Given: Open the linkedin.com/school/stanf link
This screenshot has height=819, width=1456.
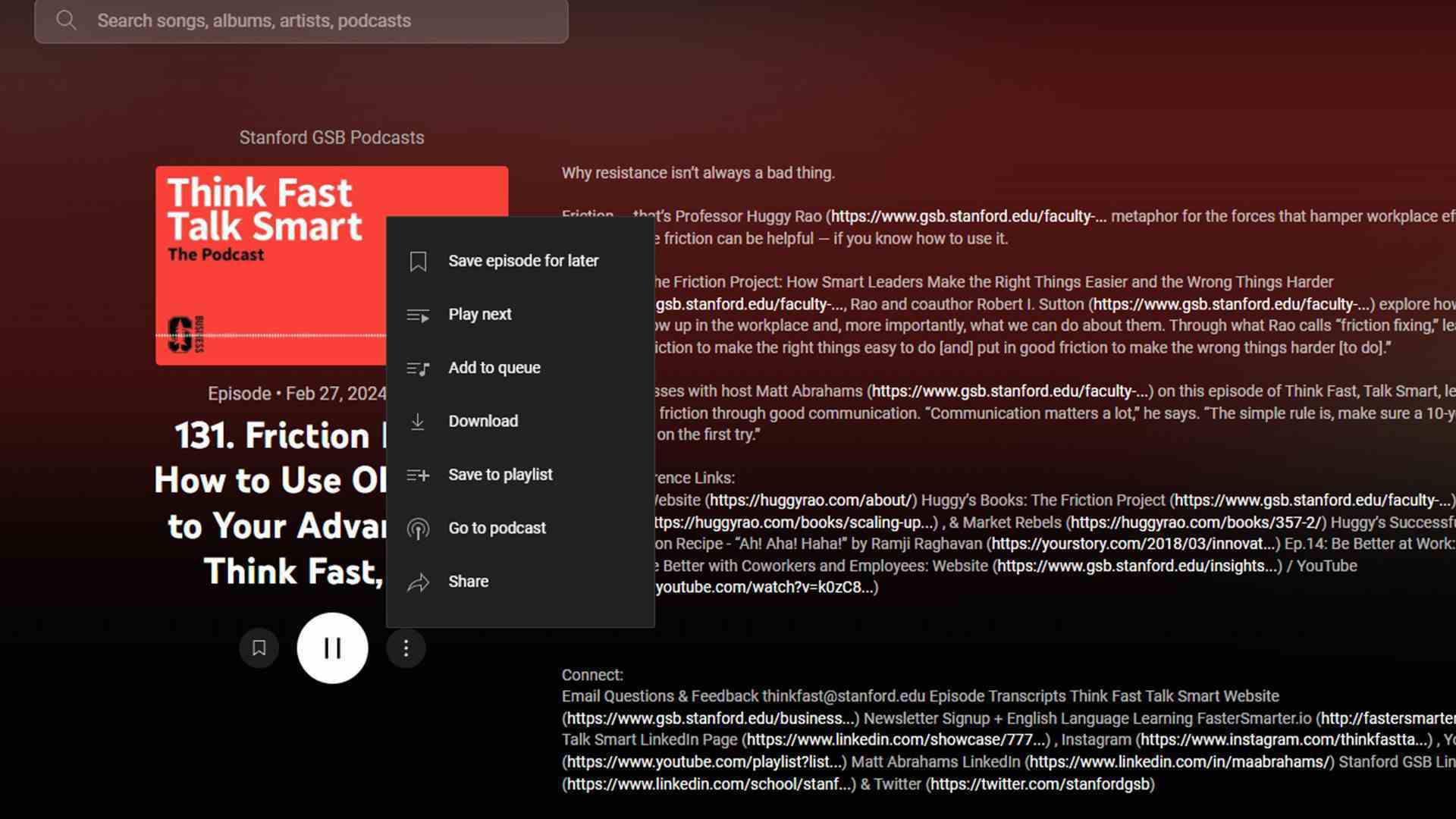Looking at the screenshot, I should click(711, 784).
